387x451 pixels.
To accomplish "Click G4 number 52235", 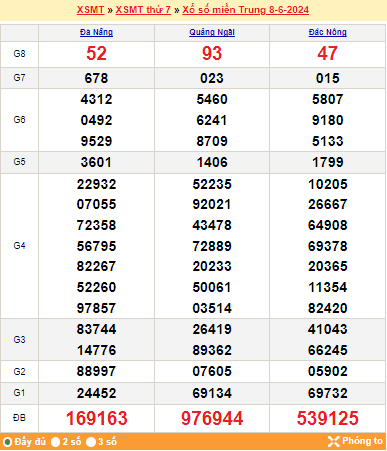I will 212,184.
